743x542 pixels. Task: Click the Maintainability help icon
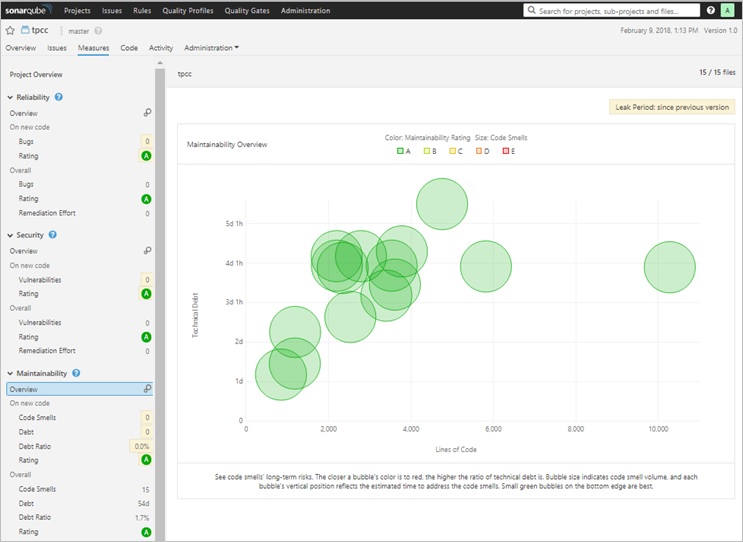pyautogui.click(x=76, y=373)
